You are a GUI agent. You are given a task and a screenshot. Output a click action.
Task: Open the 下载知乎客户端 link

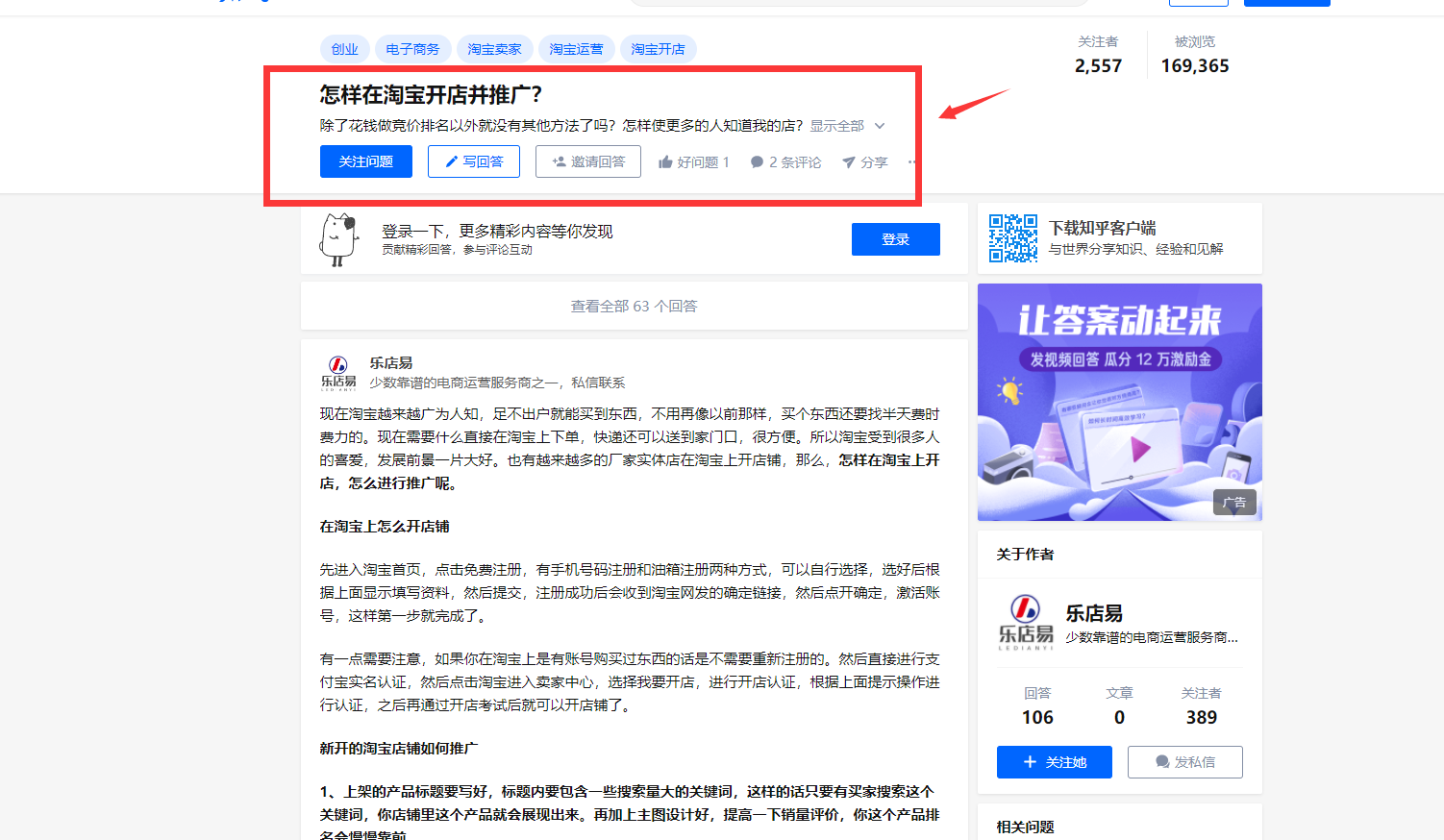(1103, 228)
